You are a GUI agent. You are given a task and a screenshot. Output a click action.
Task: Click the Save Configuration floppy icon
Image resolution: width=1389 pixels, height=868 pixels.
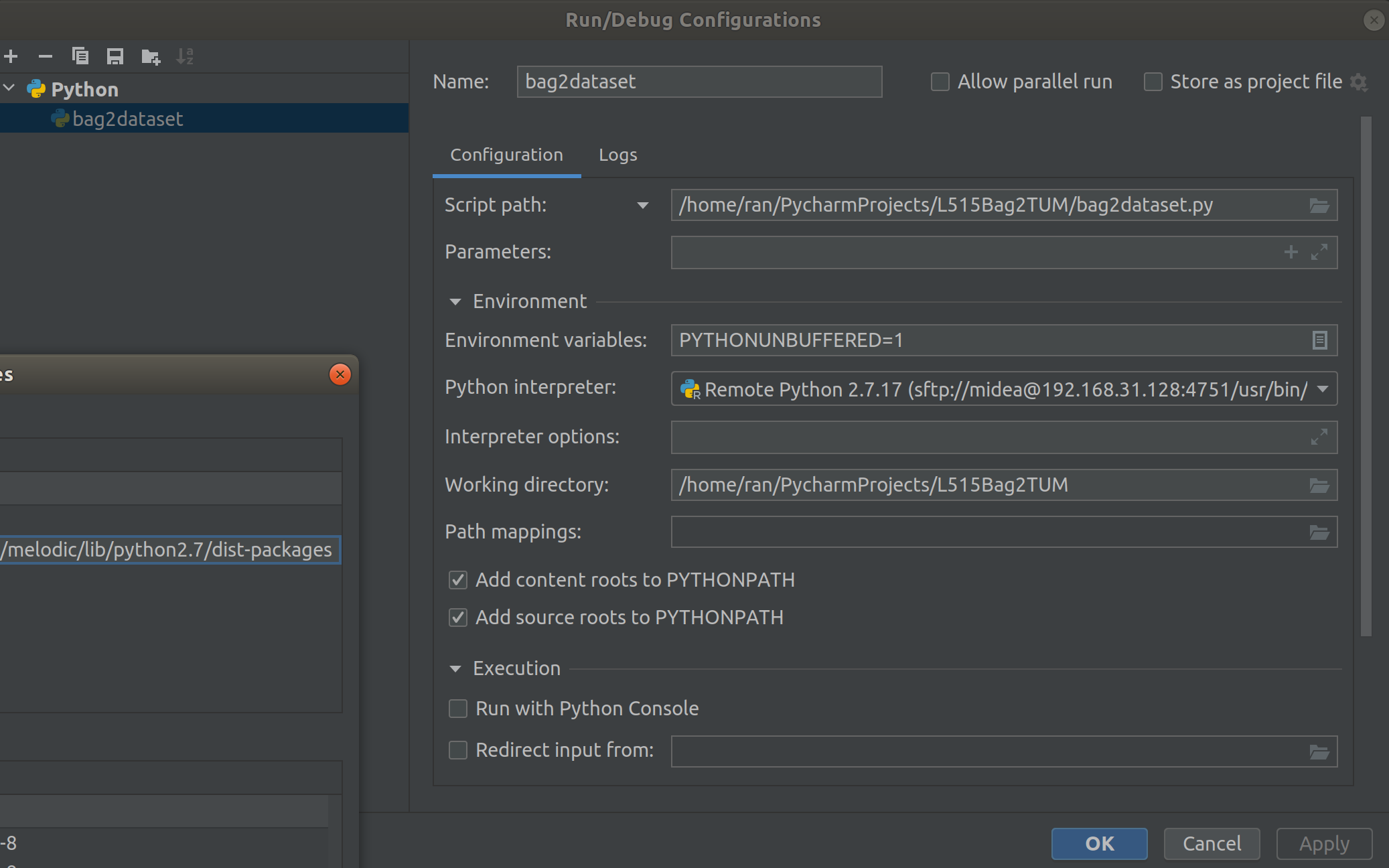[115, 57]
